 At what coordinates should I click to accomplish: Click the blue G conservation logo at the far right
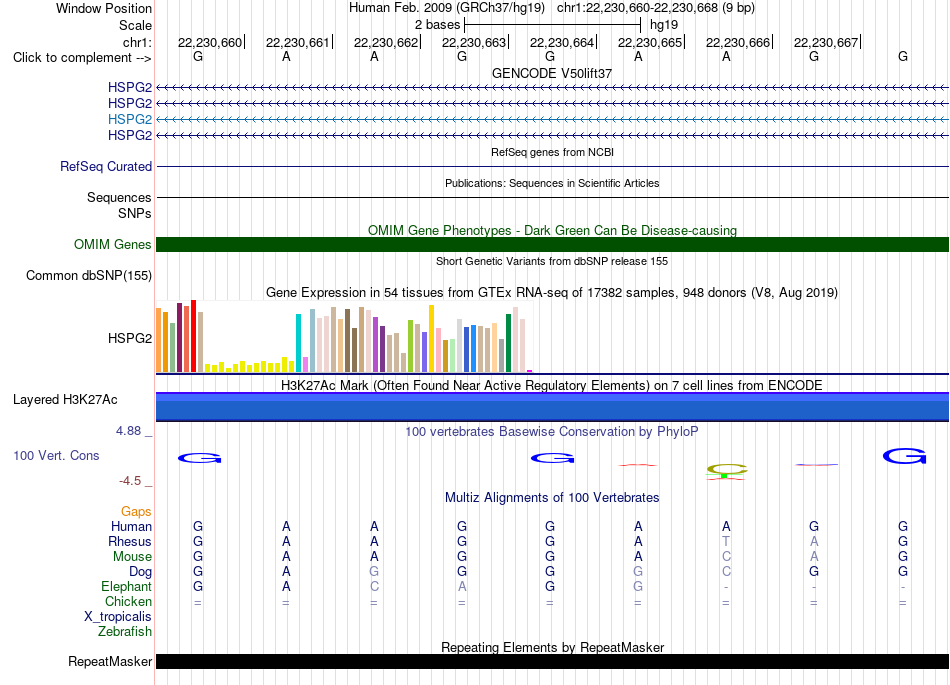[x=904, y=456]
